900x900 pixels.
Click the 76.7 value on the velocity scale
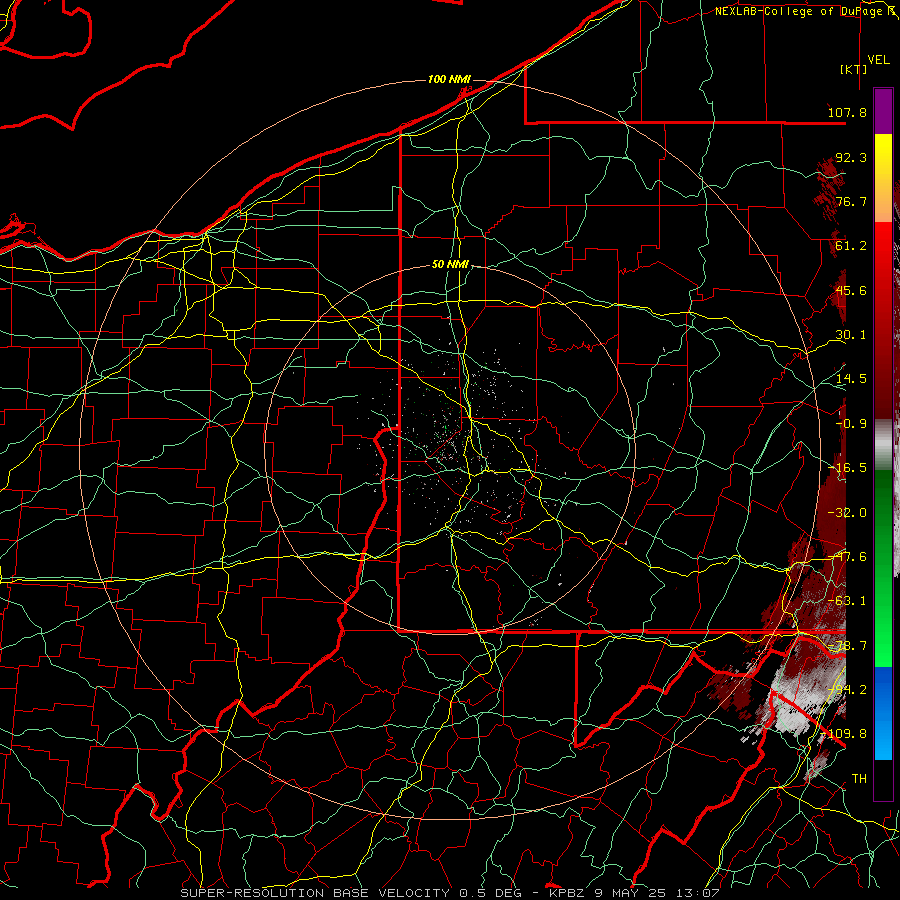click(851, 201)
